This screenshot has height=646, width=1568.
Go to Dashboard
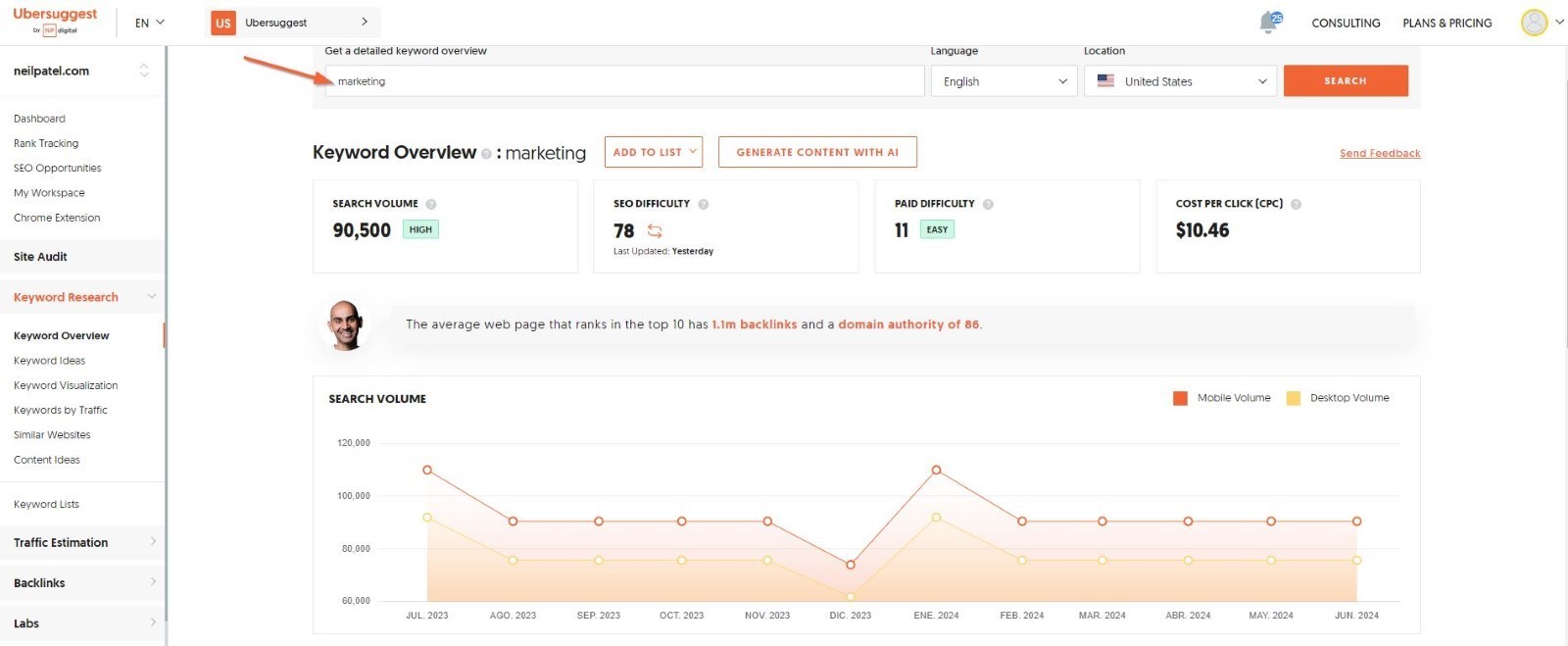click(x=39, y=119)
